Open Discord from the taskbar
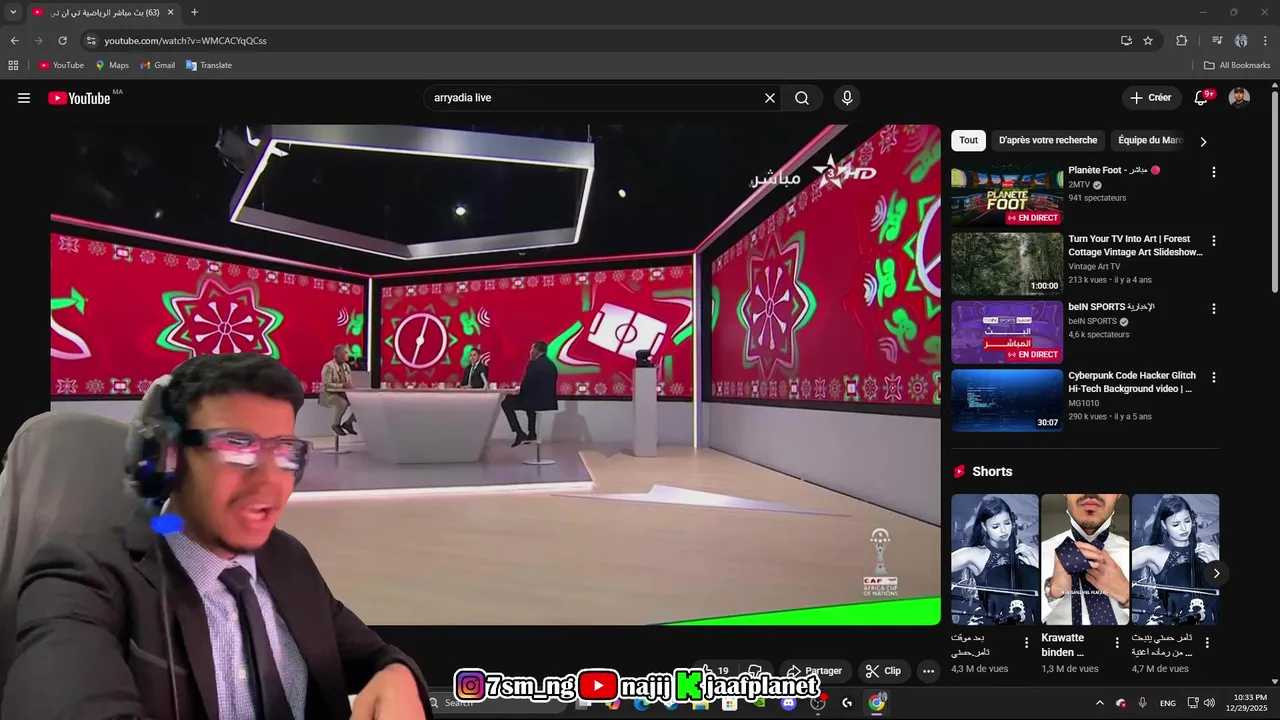This screenshot has width=1280, height=720. (x=789, y=703)
